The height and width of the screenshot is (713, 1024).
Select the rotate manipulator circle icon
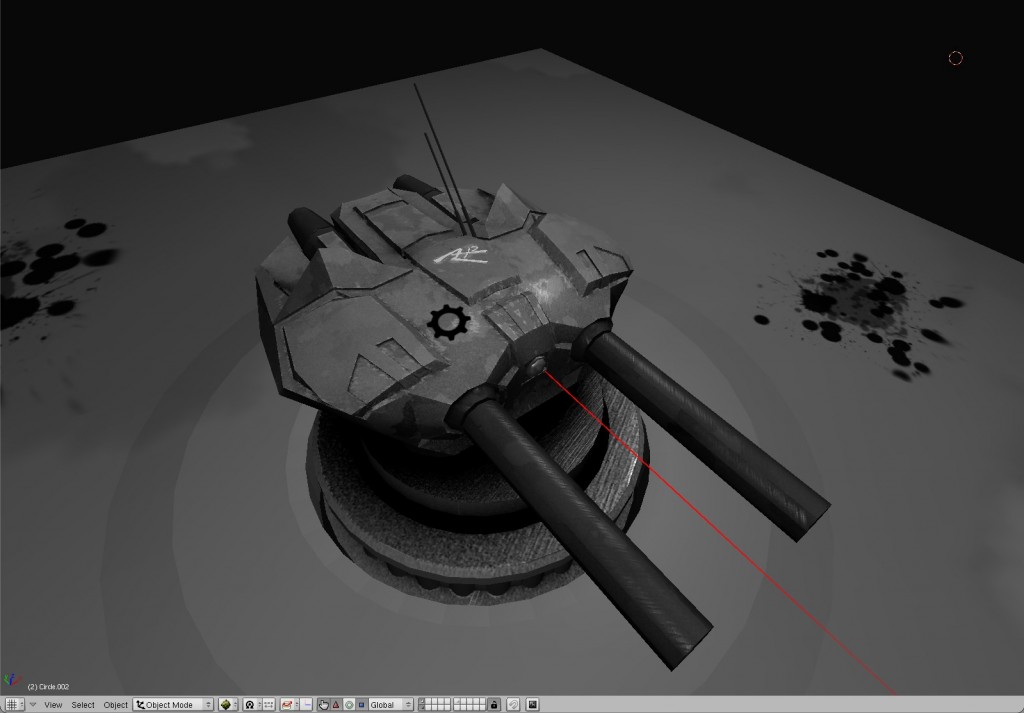point(349,703)
